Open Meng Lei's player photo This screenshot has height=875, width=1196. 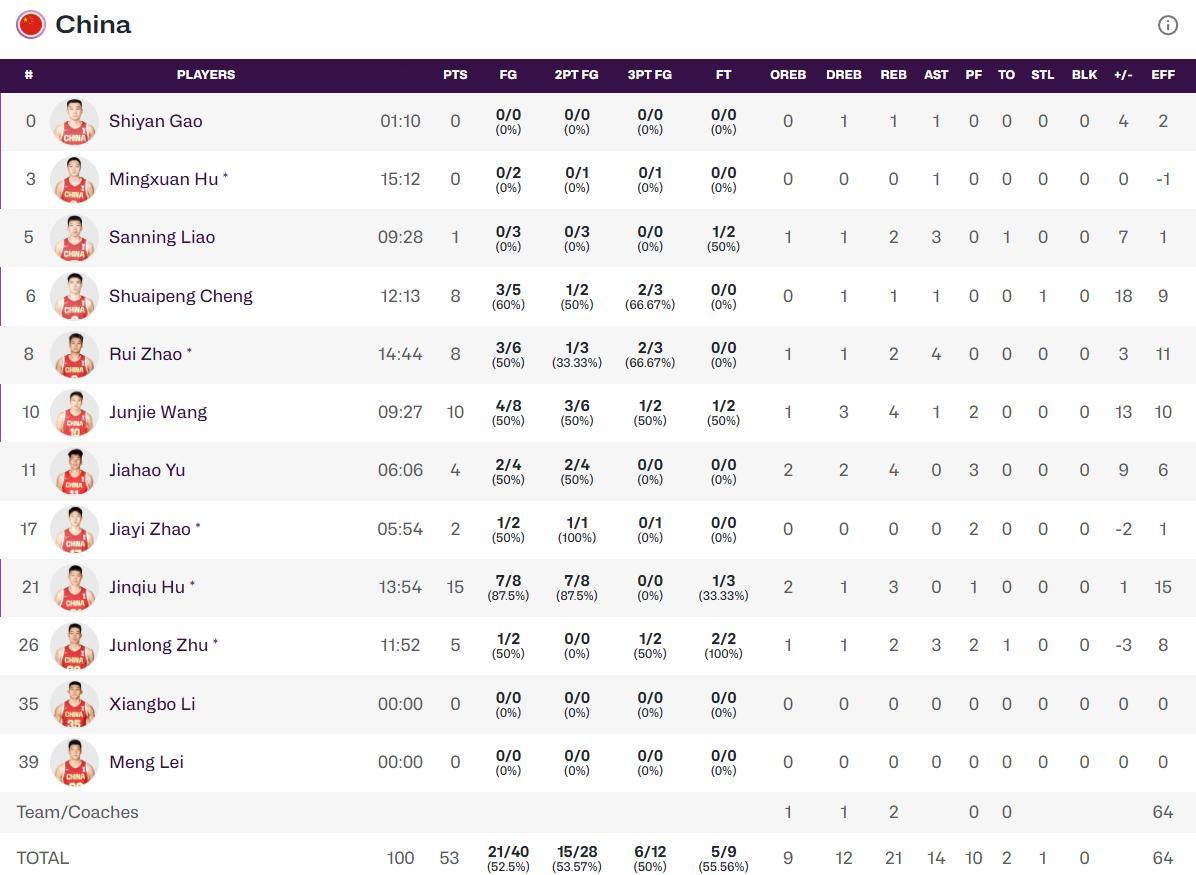(x=74, y=761)
